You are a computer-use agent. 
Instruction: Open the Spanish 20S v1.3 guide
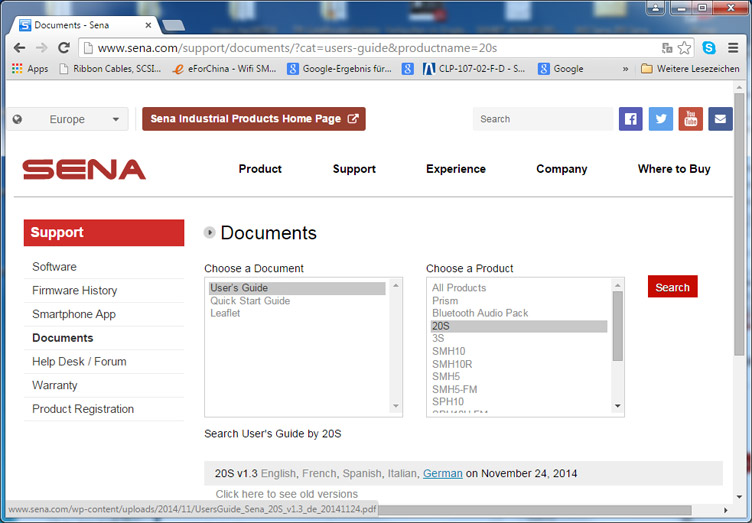pyautogui.click(x=362, y=474)
